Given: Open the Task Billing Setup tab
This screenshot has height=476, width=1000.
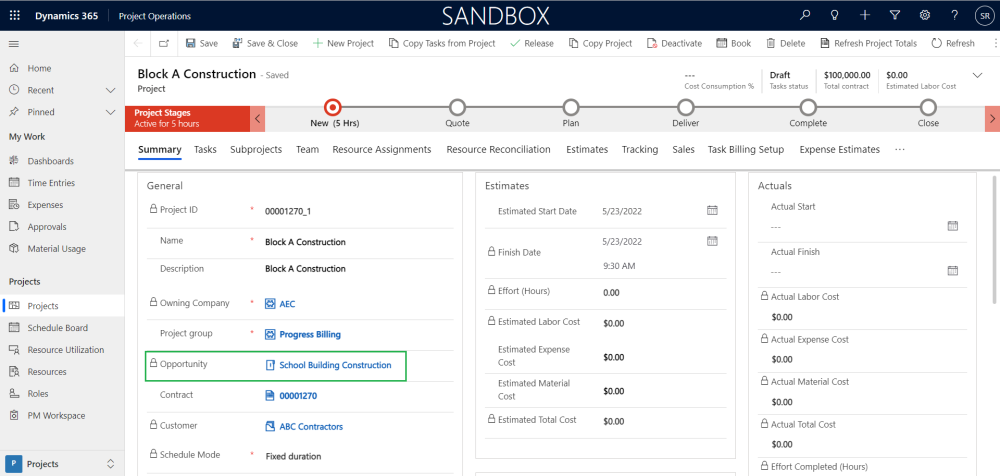Looking at the screenshot, I should pyautogui.click(x=746, y=150).
